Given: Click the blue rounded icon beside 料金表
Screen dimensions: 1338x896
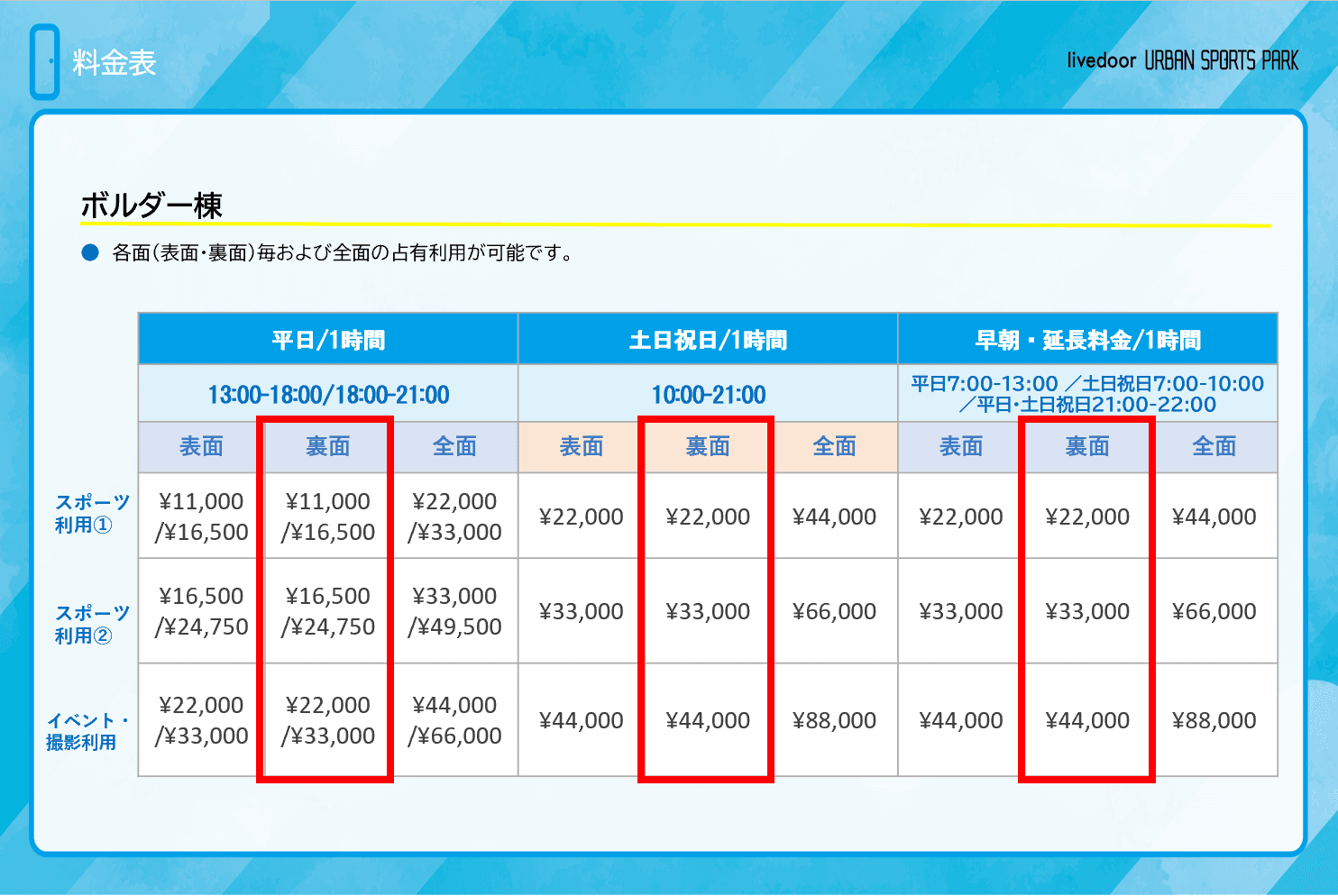Looking at the screenshot, I should [x=45, y=62].
